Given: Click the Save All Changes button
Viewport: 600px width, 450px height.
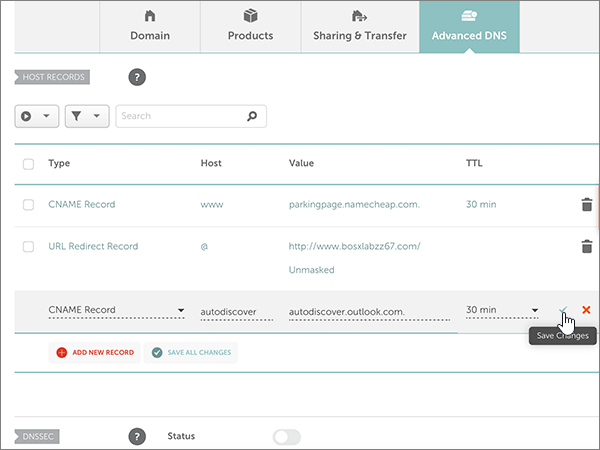Looking at the screenshot, I should [191, 352].
